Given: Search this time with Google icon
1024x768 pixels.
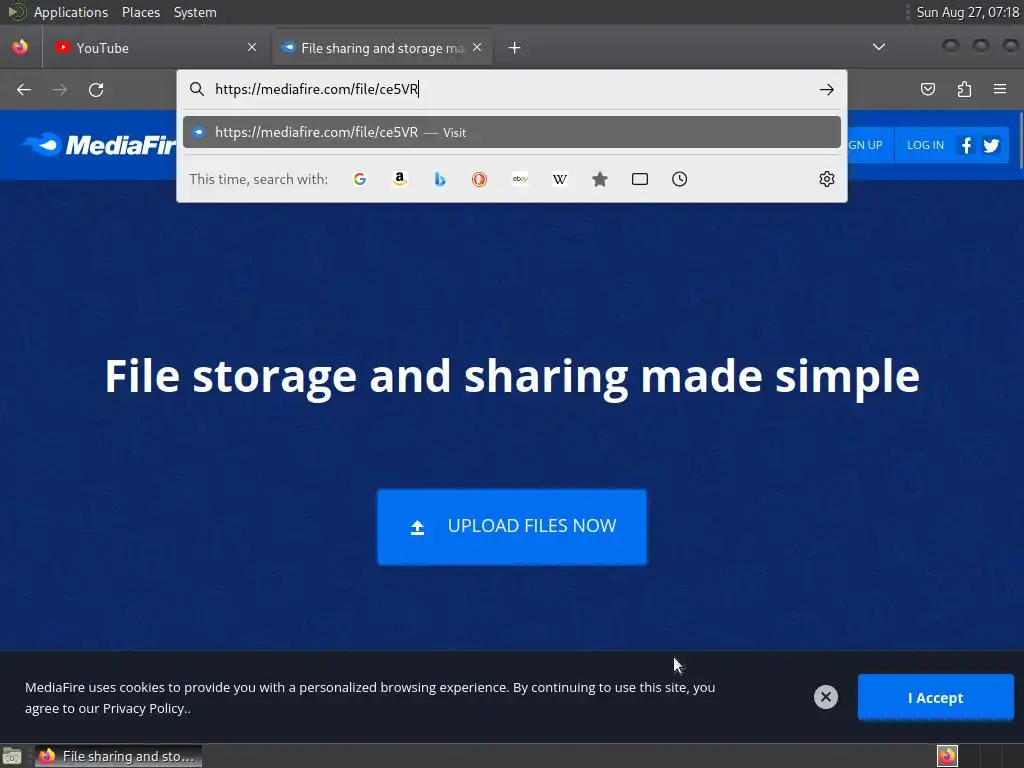Looking at the screenshot, I should (359, 179).
